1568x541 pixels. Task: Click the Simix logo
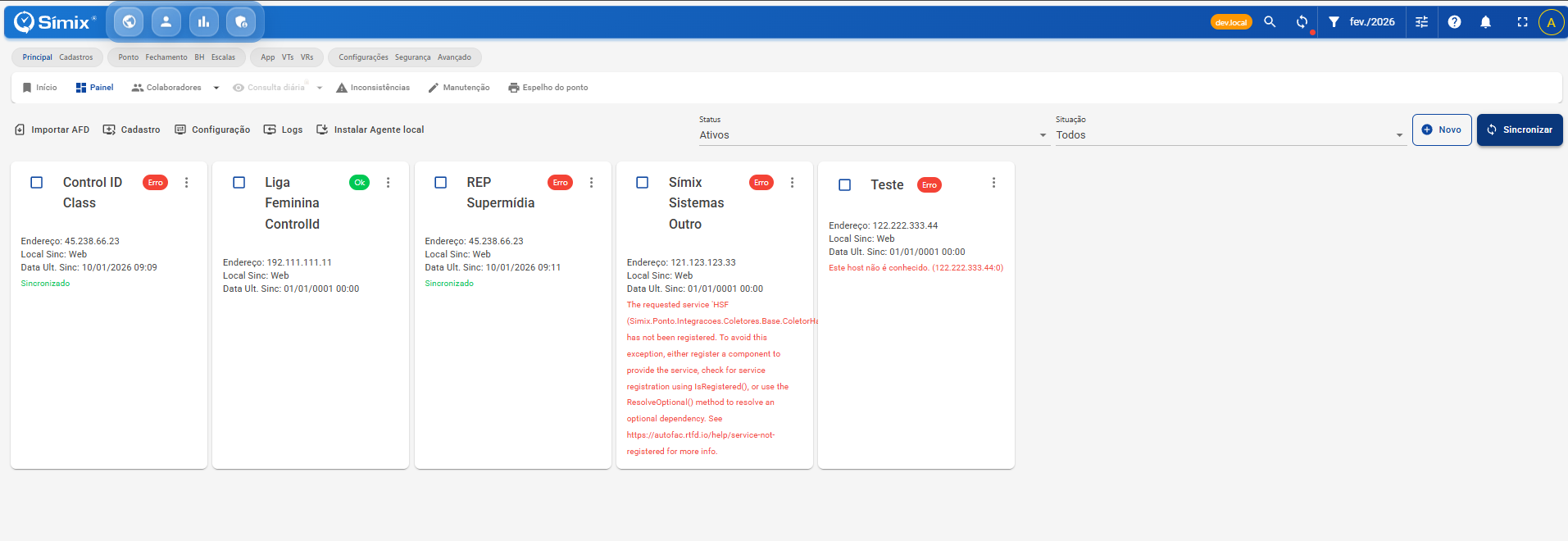(x=55, y=22)
